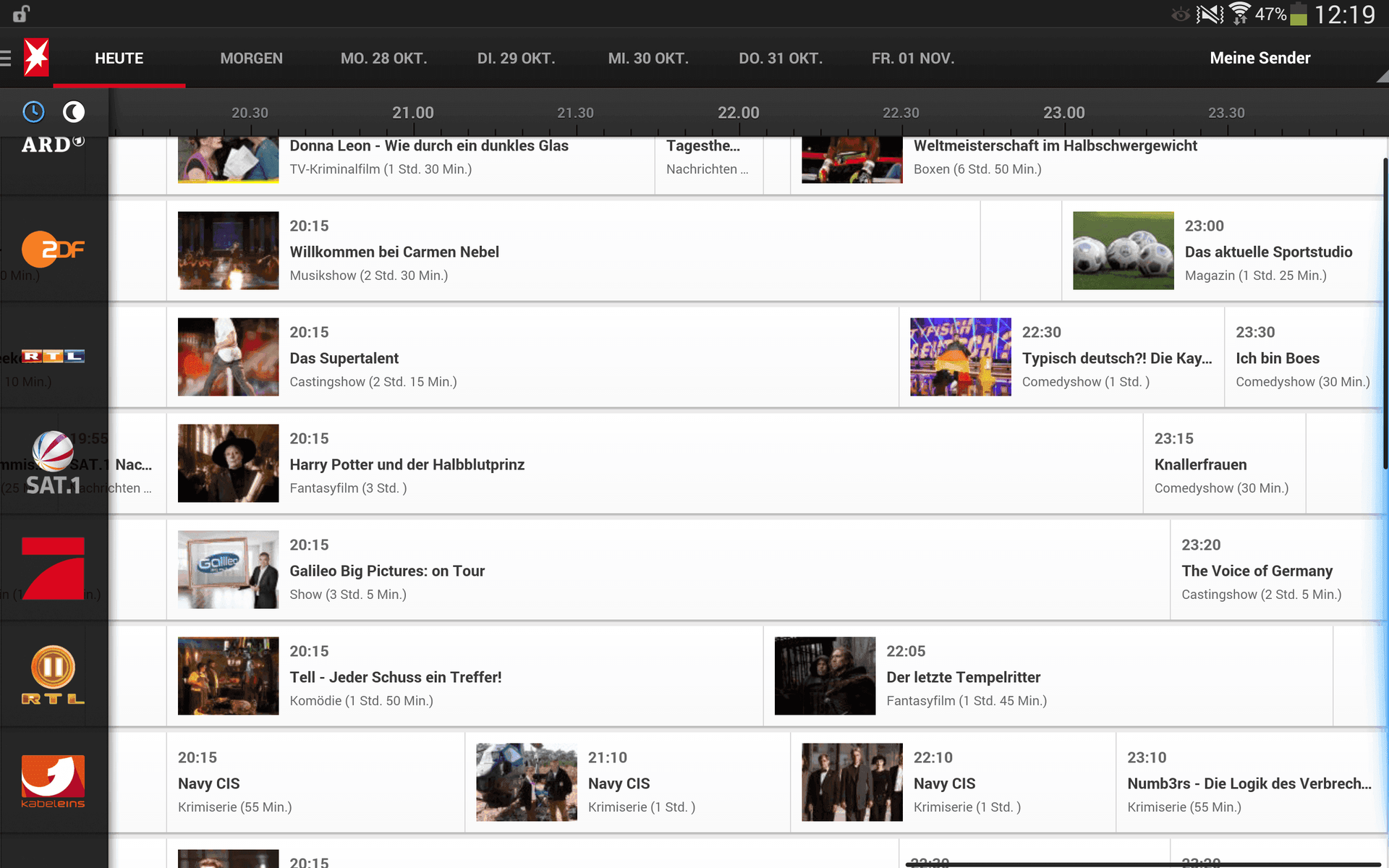Select the kabel eins channel logo
Viewport: 1389px width, 868px height.
(x=53, y=781)
